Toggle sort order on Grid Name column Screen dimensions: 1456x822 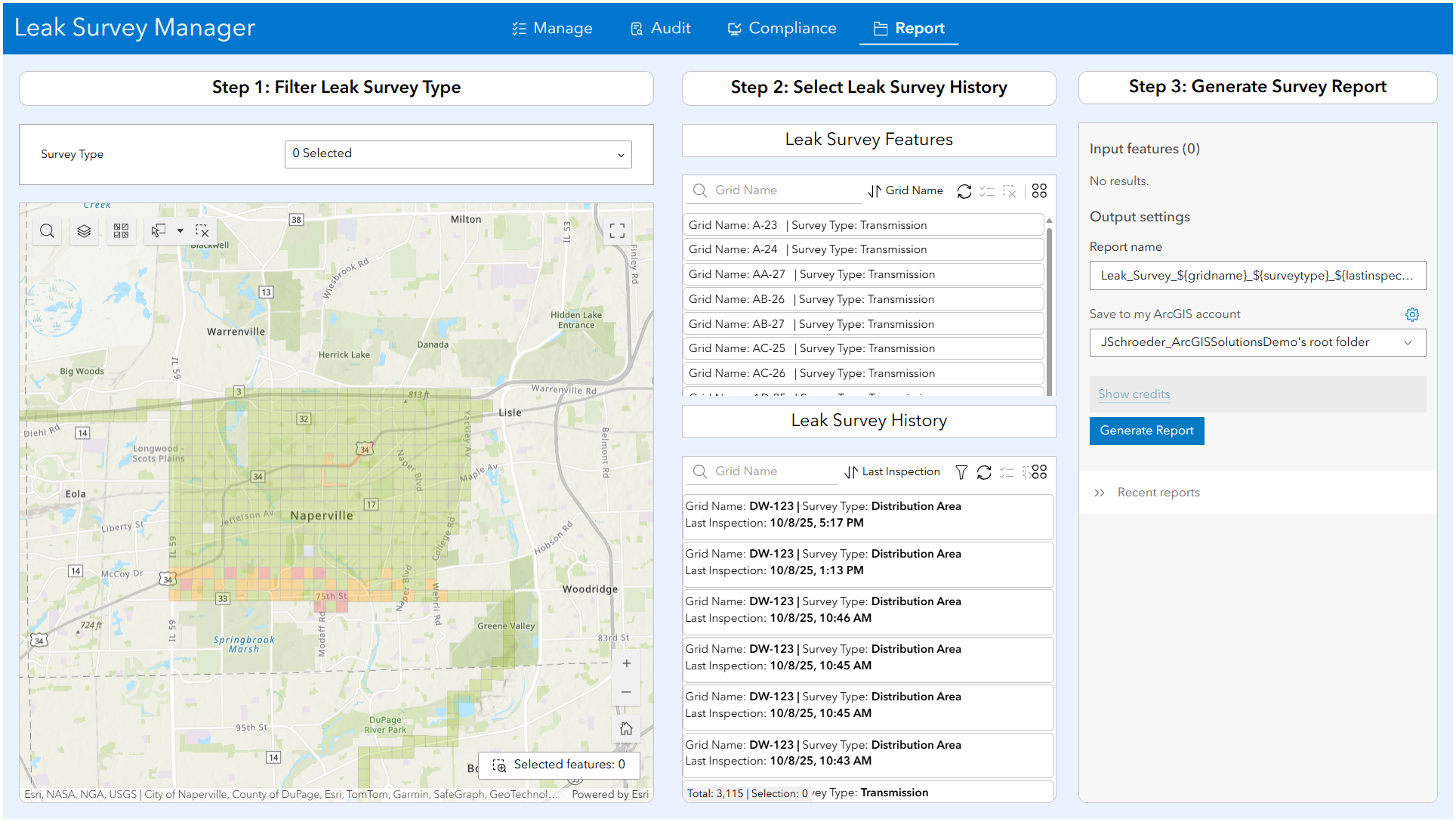click(x=875, y=190)
